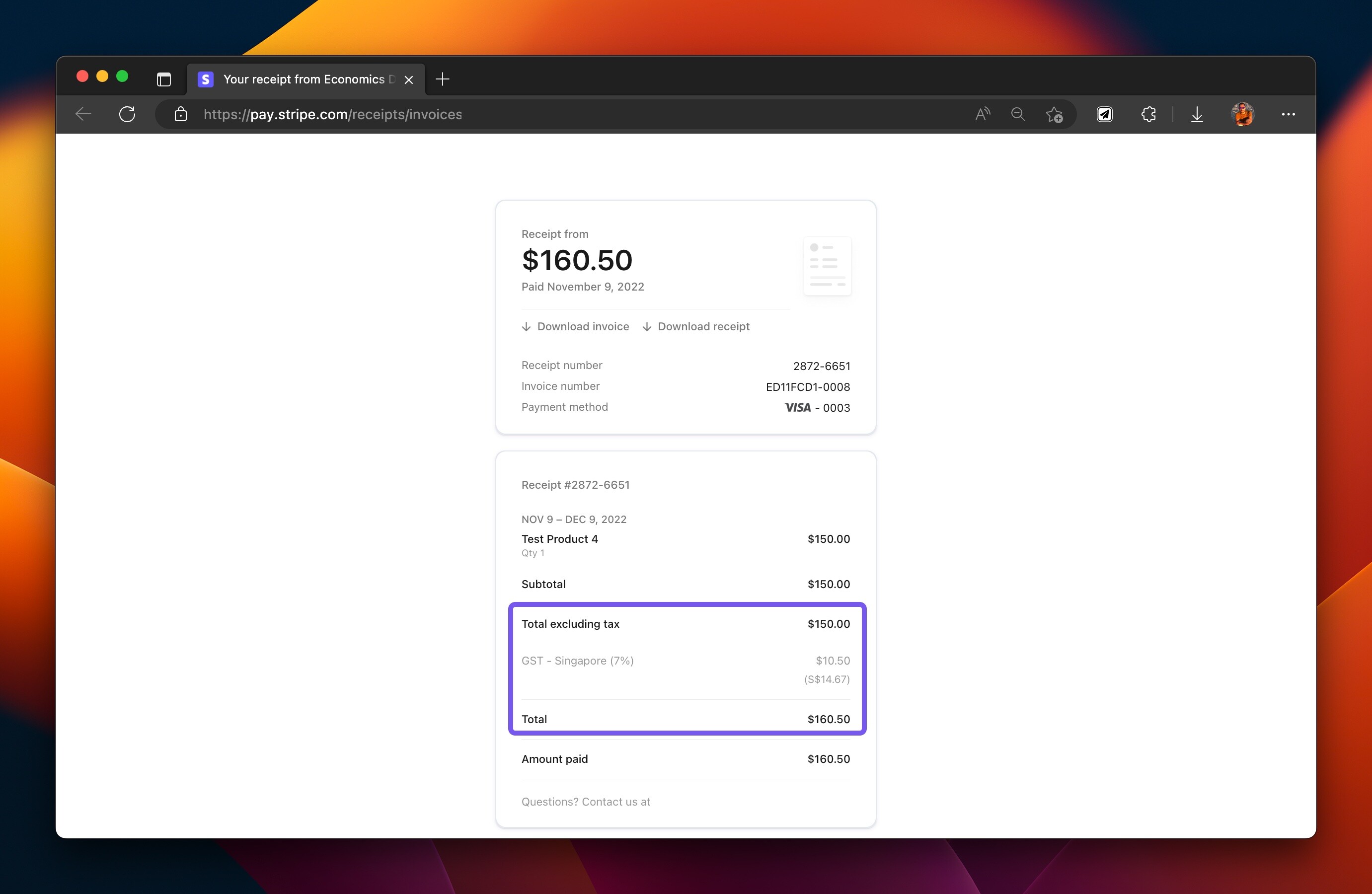This screenshot has width=1372, height=894.
Task: Click the VISA - 0003 payment method
Action: (818, 408)
